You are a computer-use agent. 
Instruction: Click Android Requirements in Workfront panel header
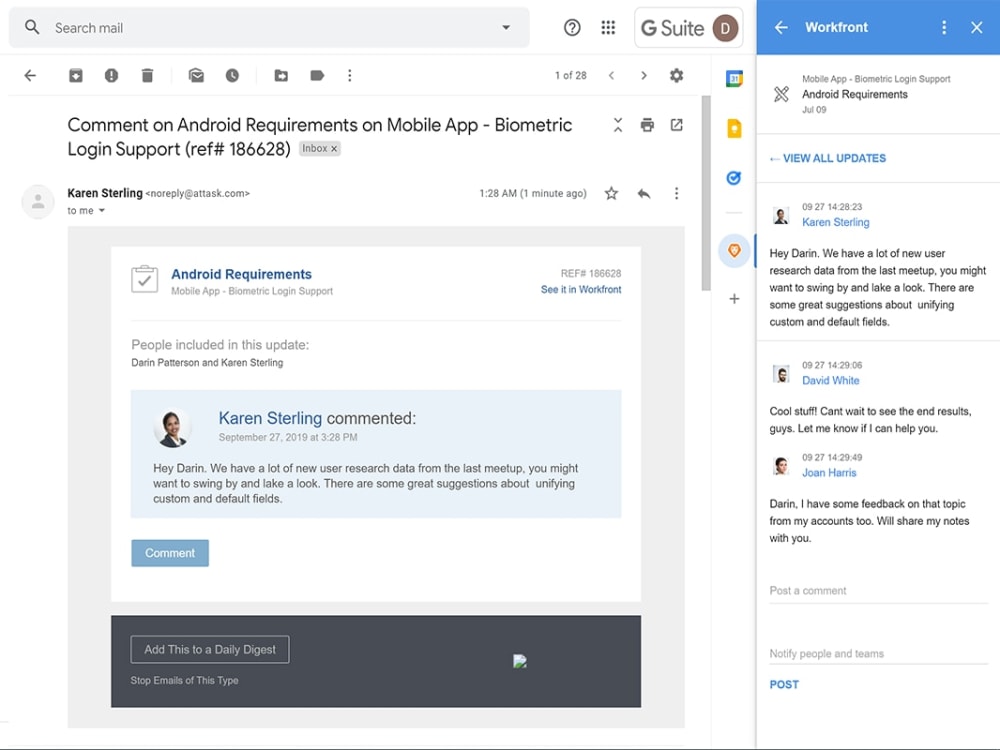855,94
